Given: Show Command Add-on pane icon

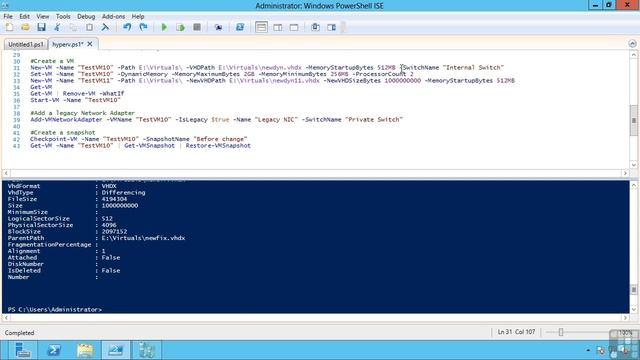Looking at the screenshot, I should 331,27.
